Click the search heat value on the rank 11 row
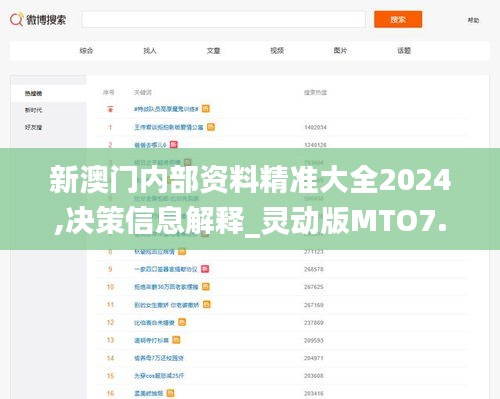The height and width of the screenshot is (399, 500). [x=314, y=305]
